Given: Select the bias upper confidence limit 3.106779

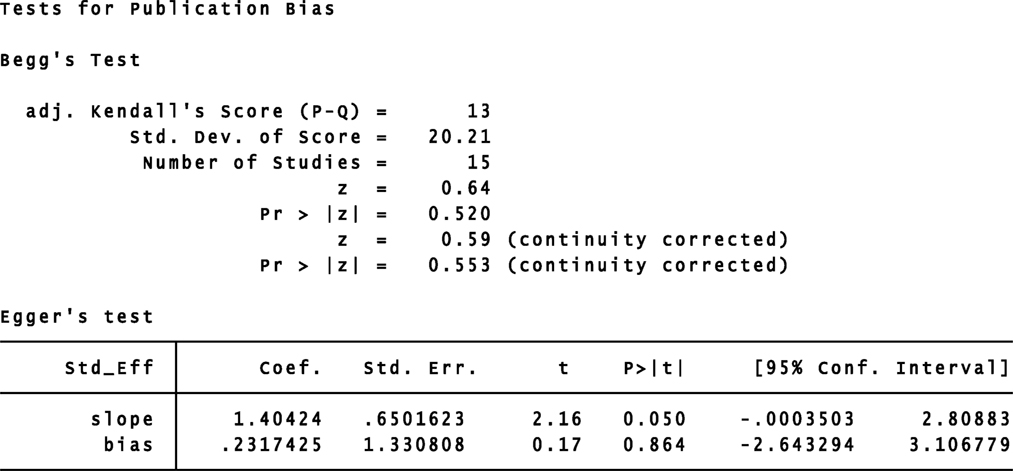Looking at the screenshot, I should tap(958, 445).
